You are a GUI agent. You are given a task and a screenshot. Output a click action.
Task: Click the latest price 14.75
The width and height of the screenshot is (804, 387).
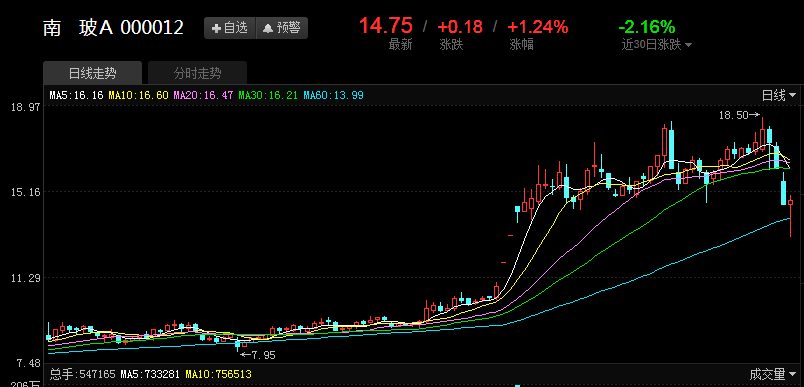386,26
